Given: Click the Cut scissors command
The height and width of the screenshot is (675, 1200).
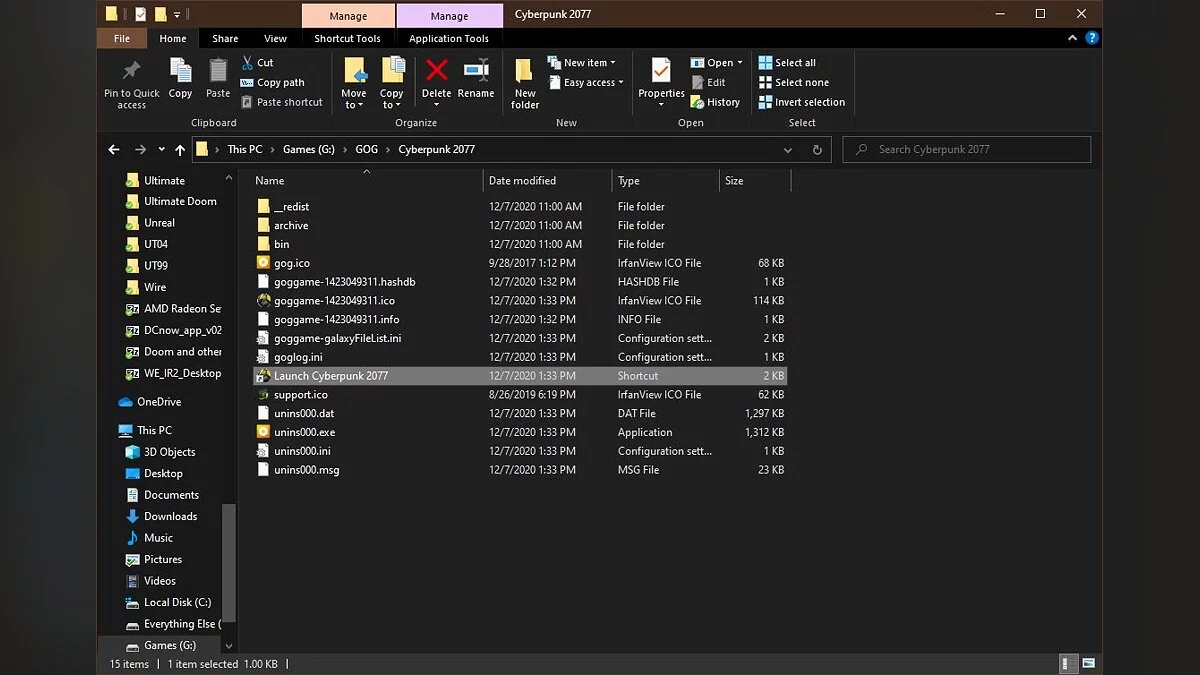Looking at the screenshot, I should (x=257, y=62).
